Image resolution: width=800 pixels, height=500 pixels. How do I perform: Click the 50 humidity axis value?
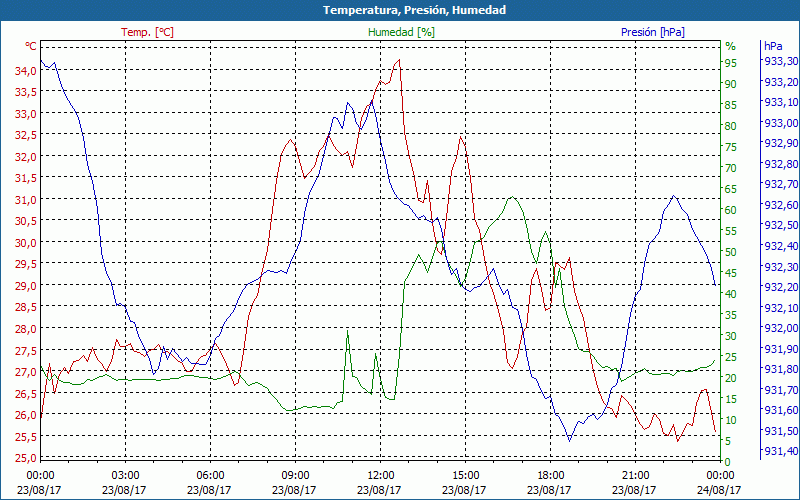tap(731, 252)
